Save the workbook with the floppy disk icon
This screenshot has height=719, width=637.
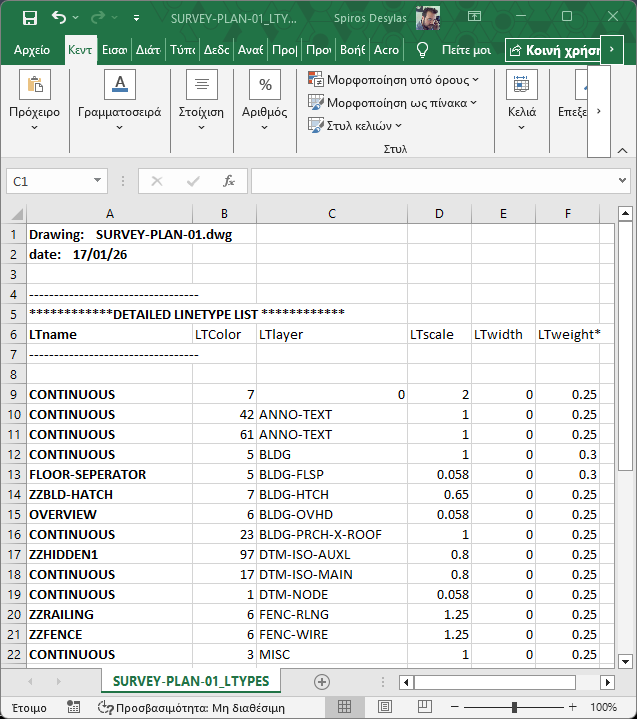(30, 18)
